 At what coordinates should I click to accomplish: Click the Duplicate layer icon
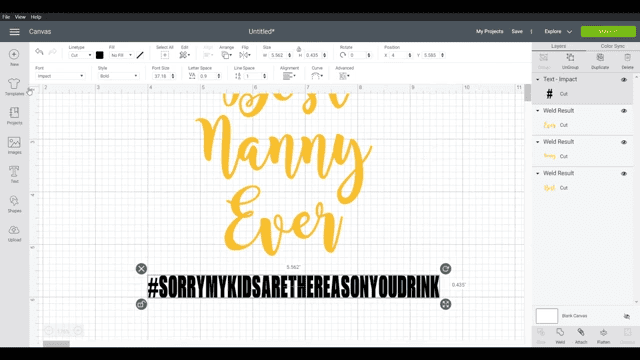(600, 58)
